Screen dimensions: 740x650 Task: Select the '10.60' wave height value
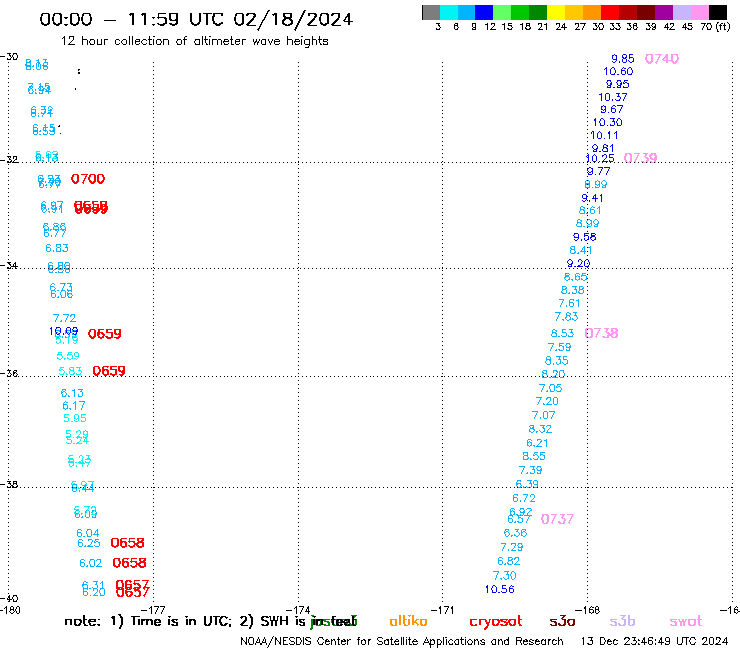(618, 71)
